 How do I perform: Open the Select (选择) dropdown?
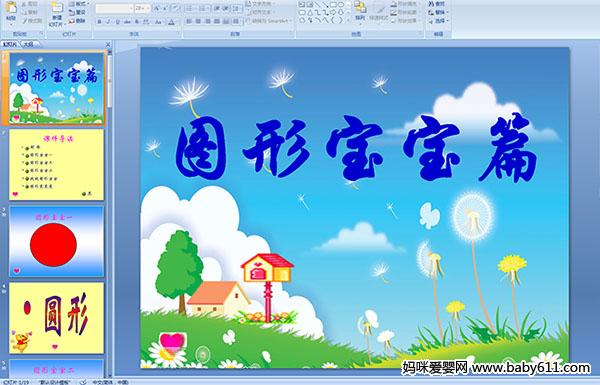point(439,21)
